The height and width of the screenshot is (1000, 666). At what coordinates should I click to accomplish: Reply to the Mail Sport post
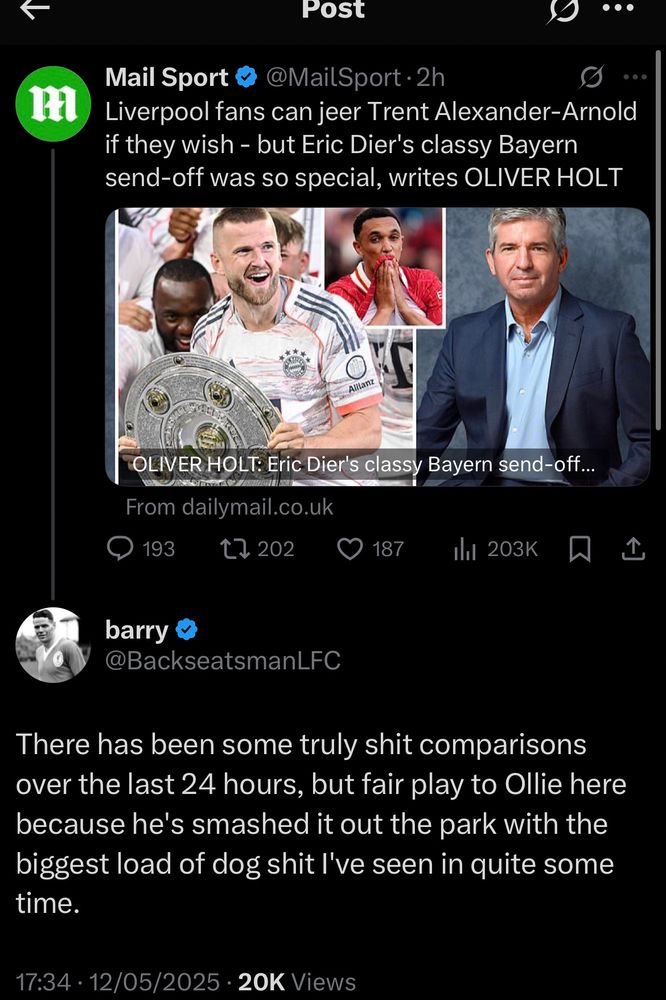(x=140, y=548)
